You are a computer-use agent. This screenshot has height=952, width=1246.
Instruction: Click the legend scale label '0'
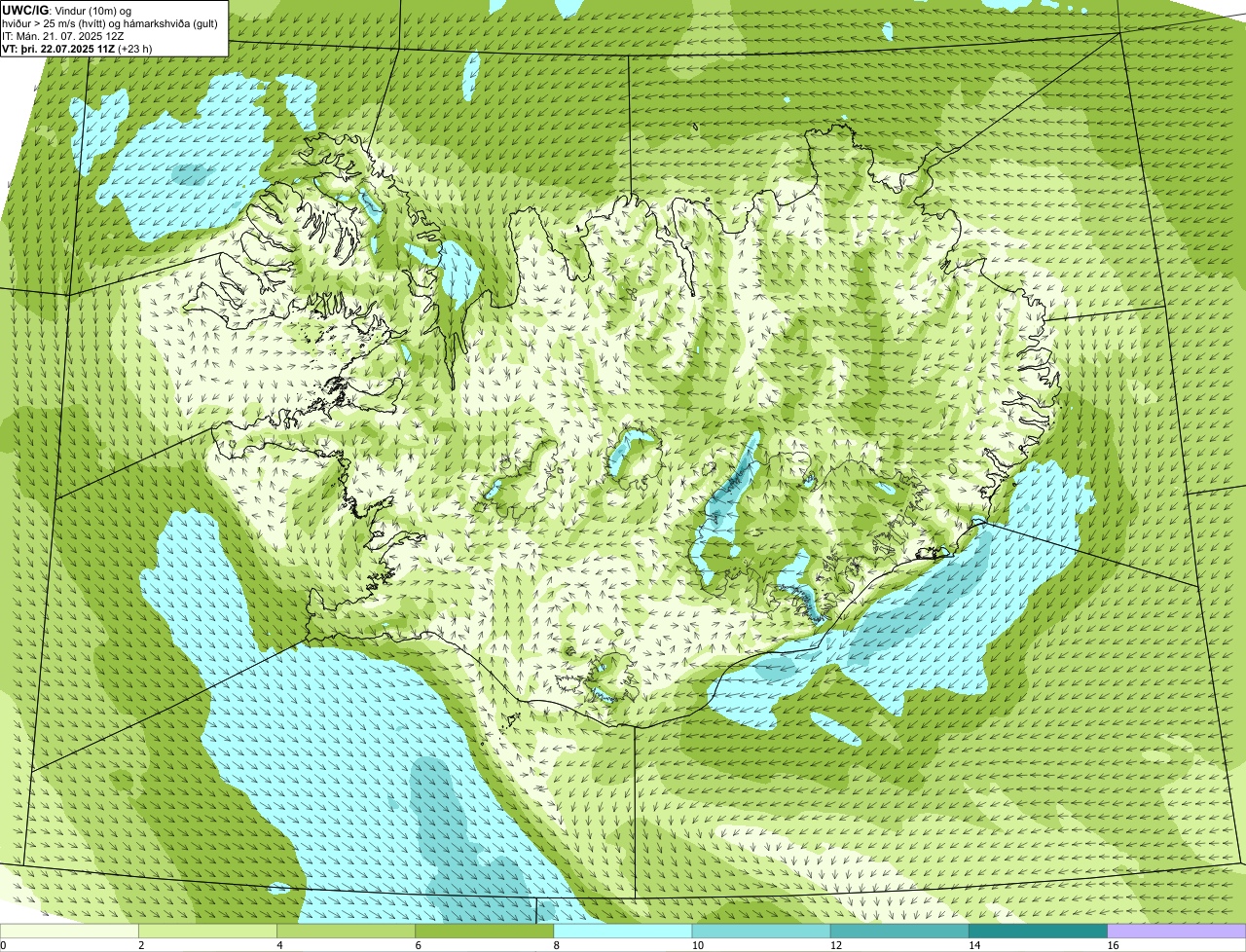click(x=3, y=946)
